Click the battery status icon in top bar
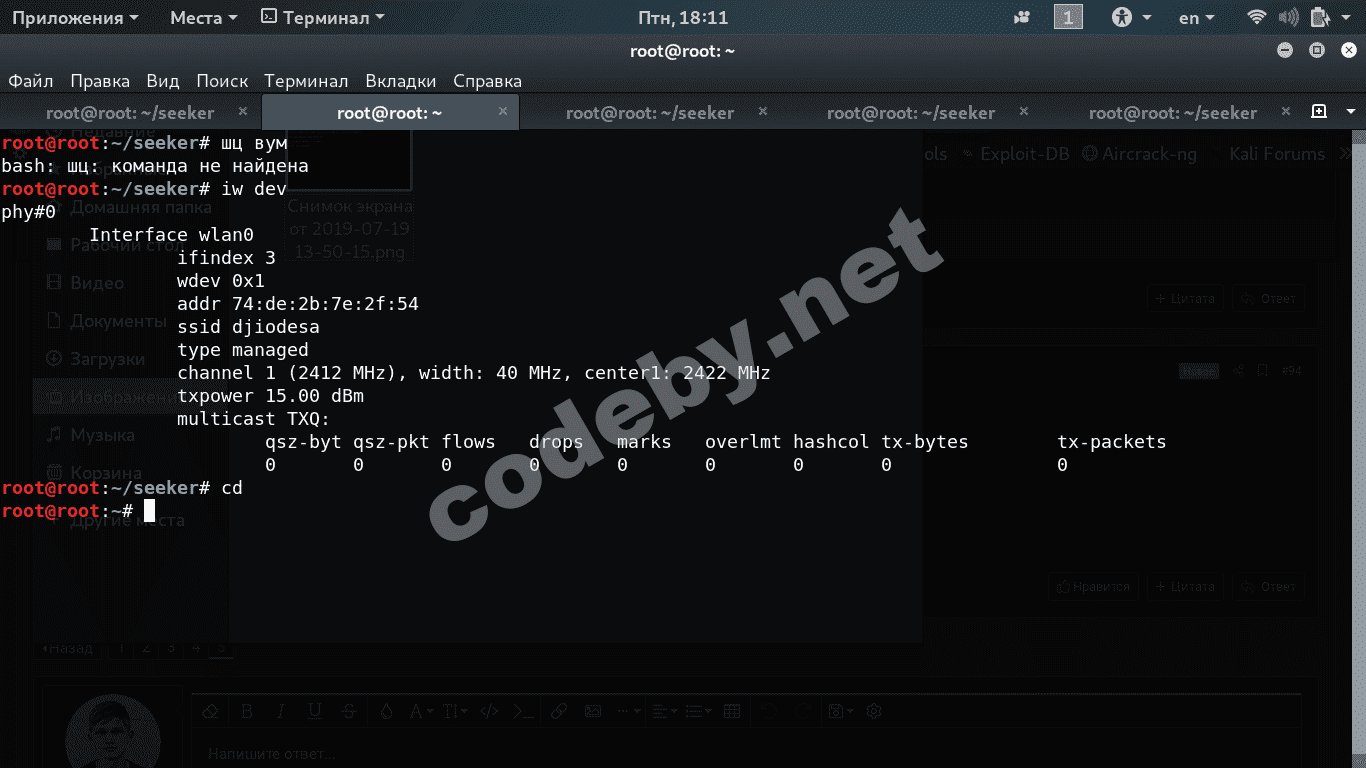The width and height of the screenshot is (1366, 768). [x=1319, y=18]
